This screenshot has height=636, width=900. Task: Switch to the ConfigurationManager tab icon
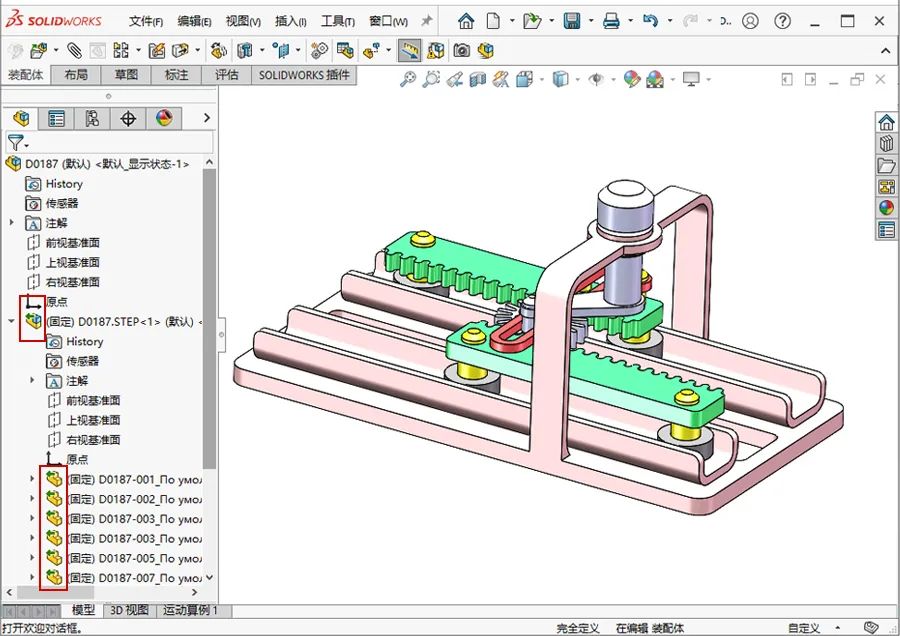[92, 119]
